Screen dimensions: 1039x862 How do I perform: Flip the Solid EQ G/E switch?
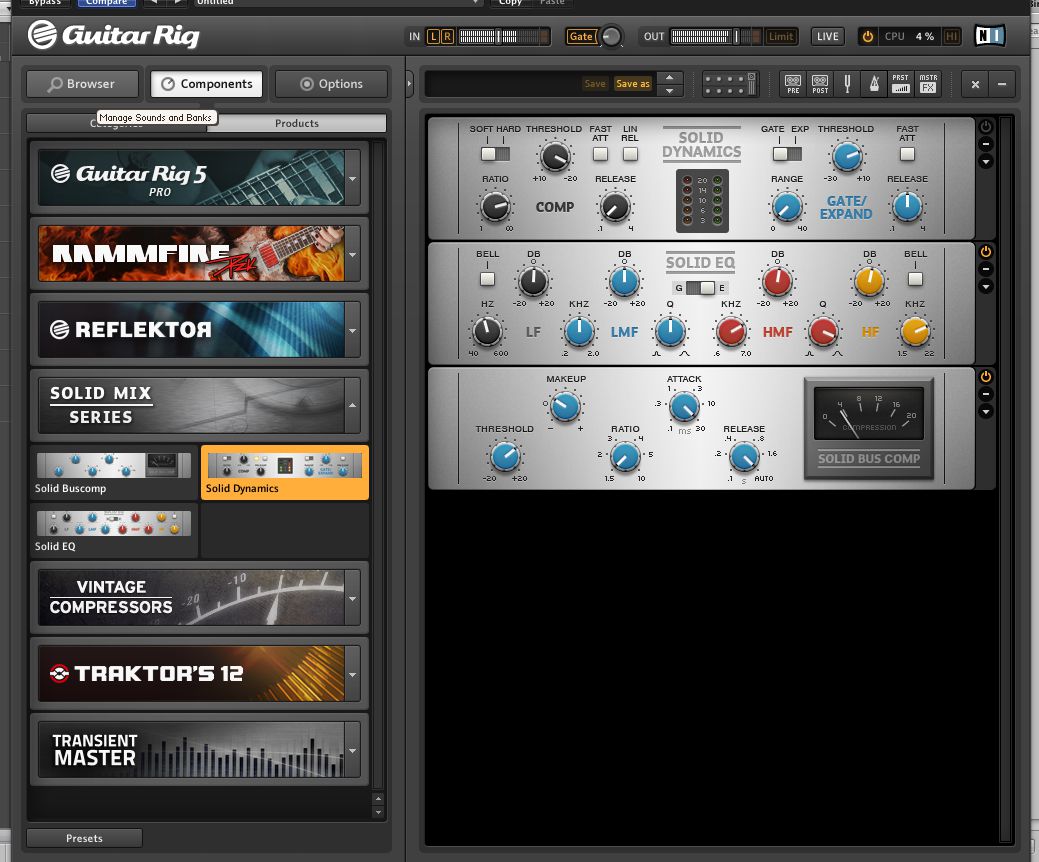pos(700,288)
